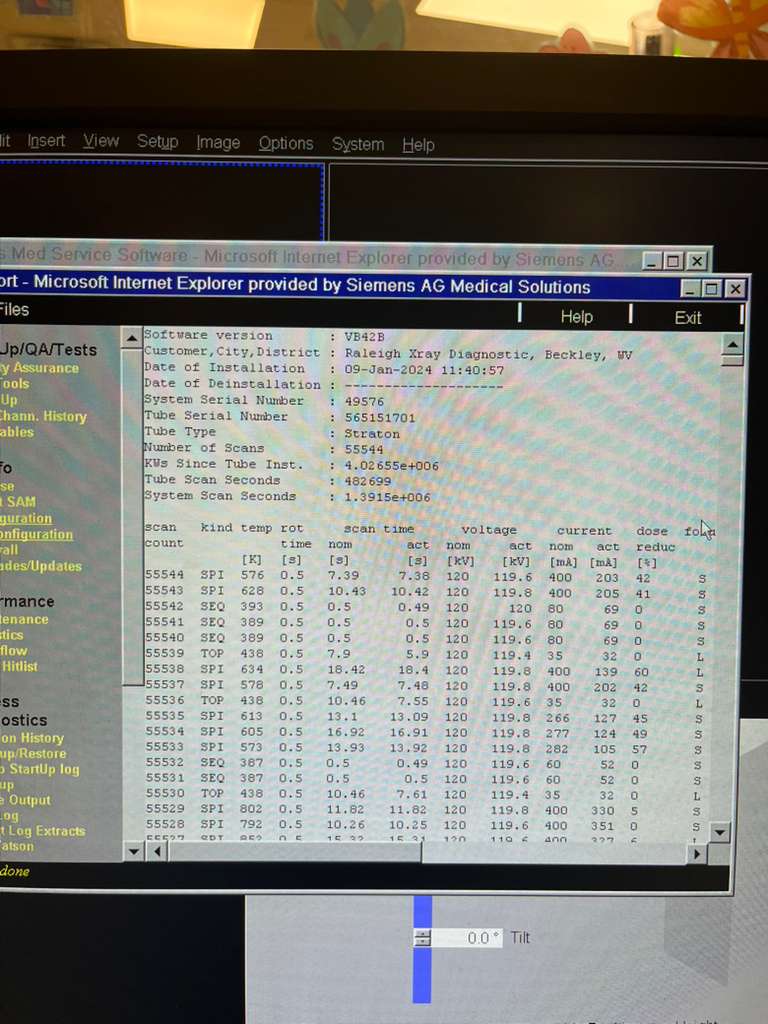Click the Tilt angle stepper

[423, 938]
